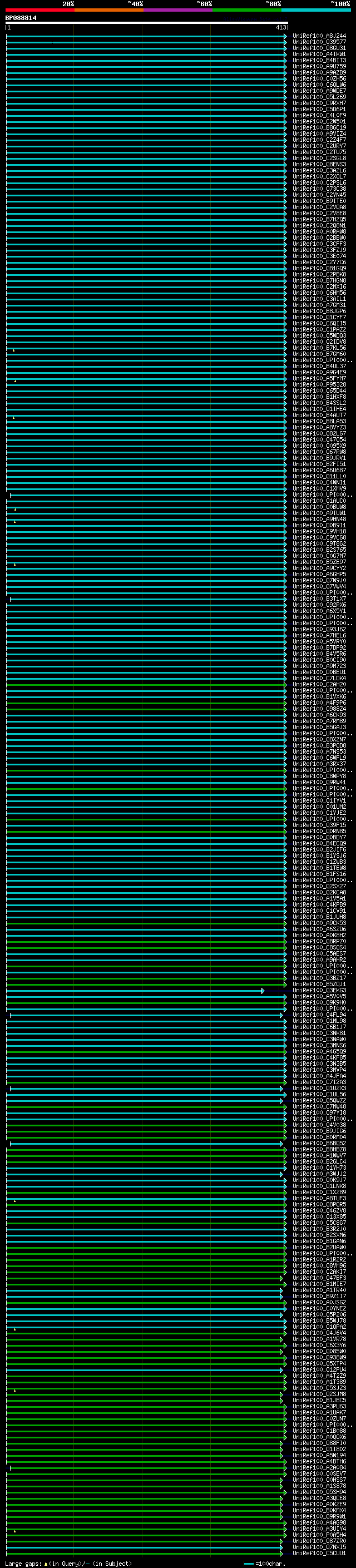Click the white query sequence bar
Image resolution: width=356 pixels, height=1568 pixels.
point(146,22)
